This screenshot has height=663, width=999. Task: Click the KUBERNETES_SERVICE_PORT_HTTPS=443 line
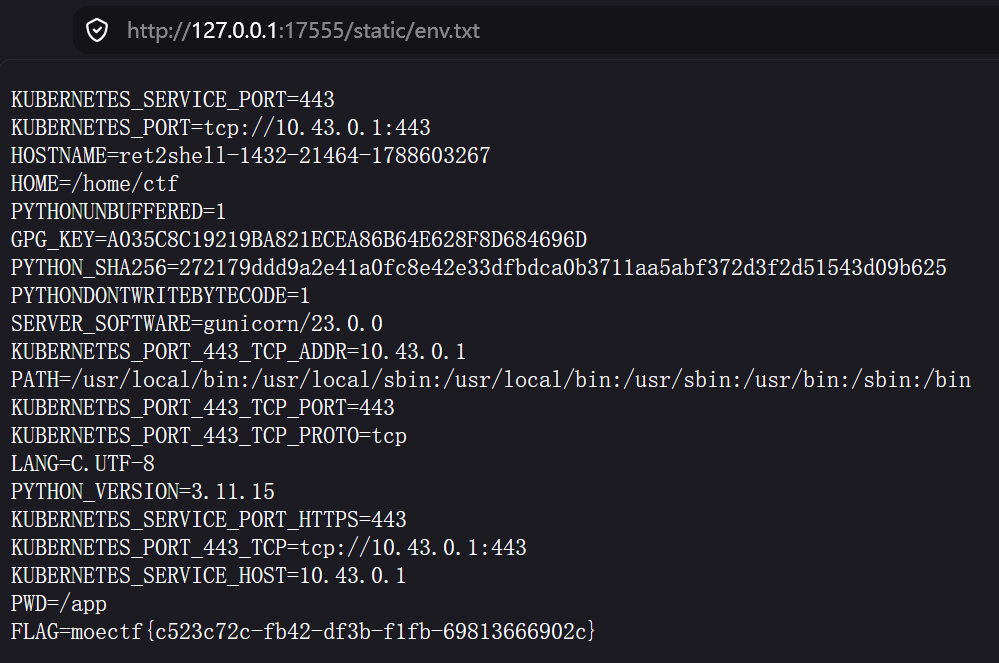click(209, 520)
